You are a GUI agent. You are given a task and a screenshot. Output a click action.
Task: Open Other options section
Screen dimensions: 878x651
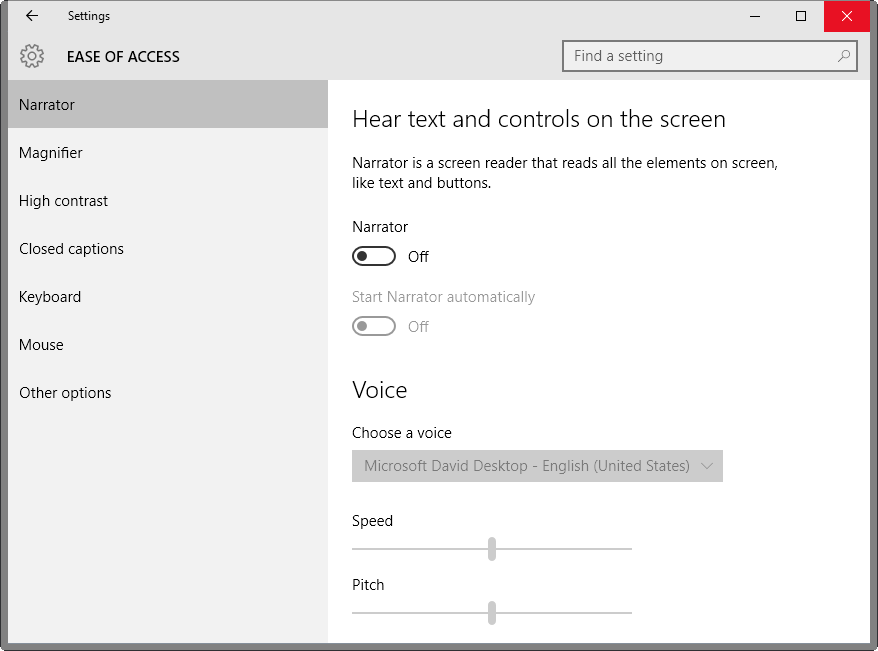click(167, 393)
